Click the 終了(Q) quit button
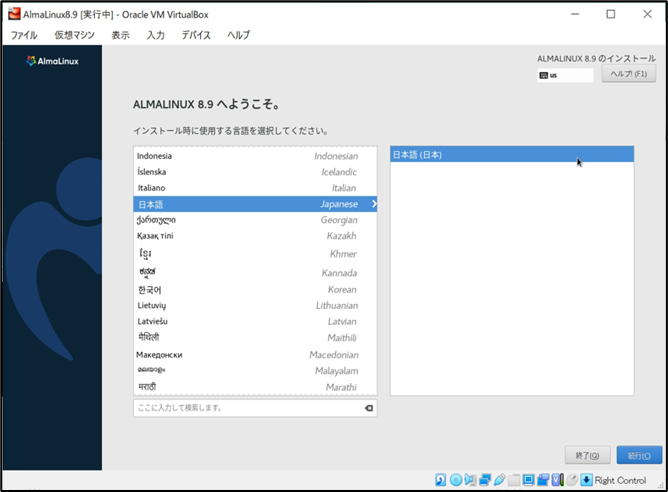Viewport: 668px width, 492px height. (x=587, y=455)
